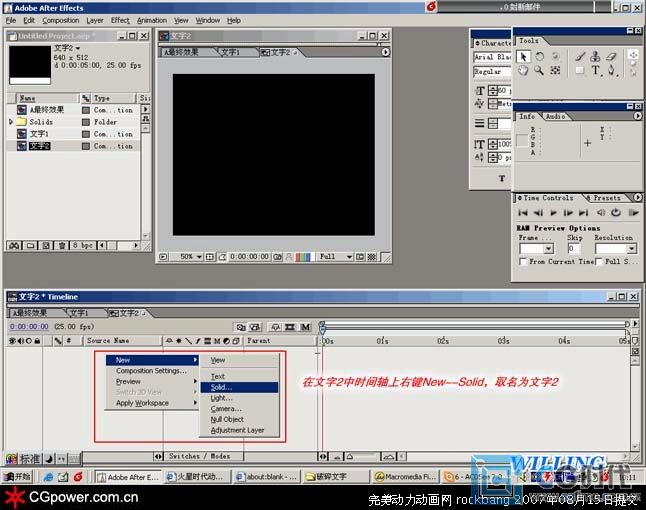This screenshot has width=646, height=510.
Task: Select the Pen tool
Action: pos(611,70)
